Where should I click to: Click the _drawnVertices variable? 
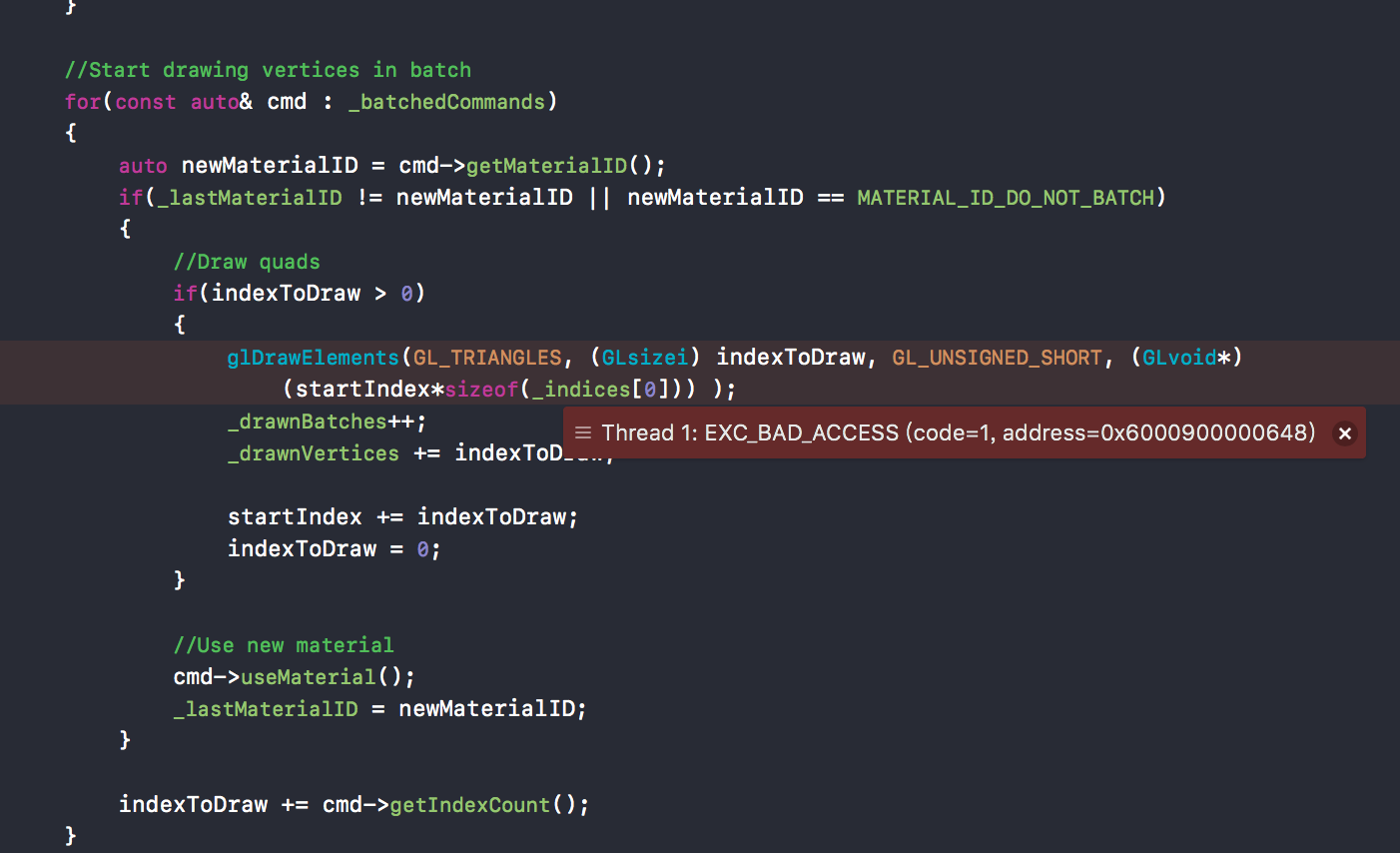(314, 453)
